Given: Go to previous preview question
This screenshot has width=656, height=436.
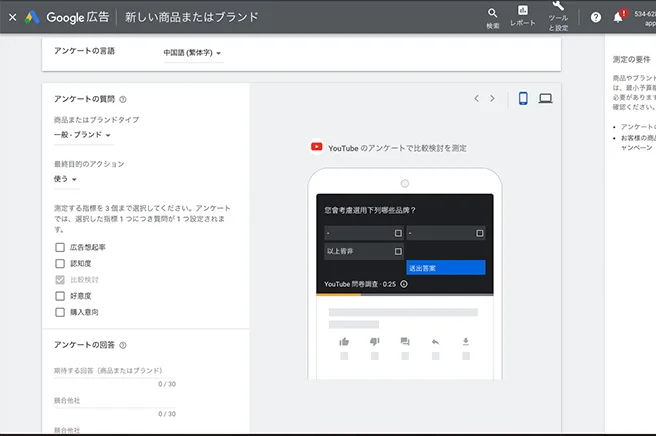Looking at the screenshot, I should tap(476, 98).
